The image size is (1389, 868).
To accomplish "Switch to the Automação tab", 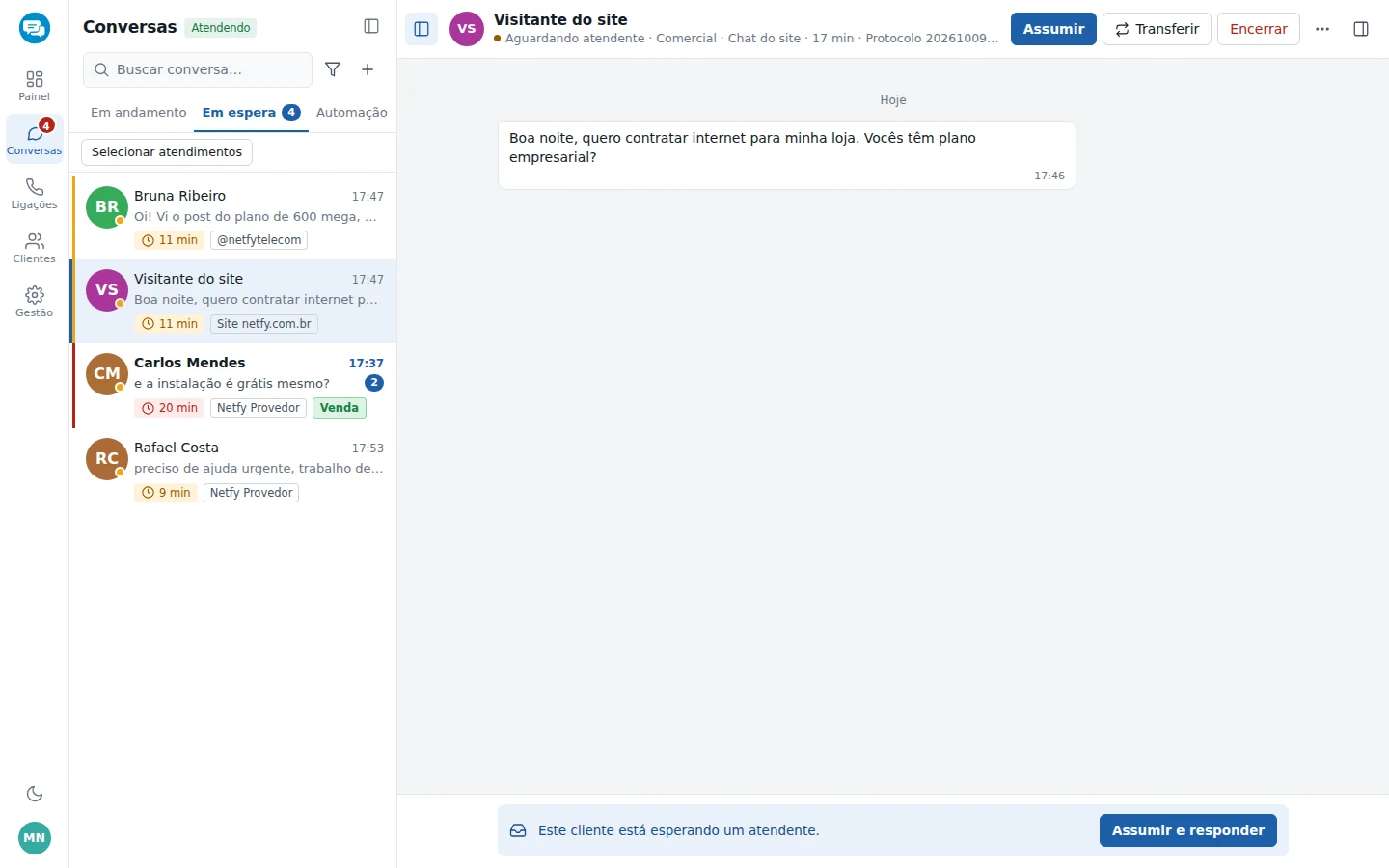I will pos(352,113).
